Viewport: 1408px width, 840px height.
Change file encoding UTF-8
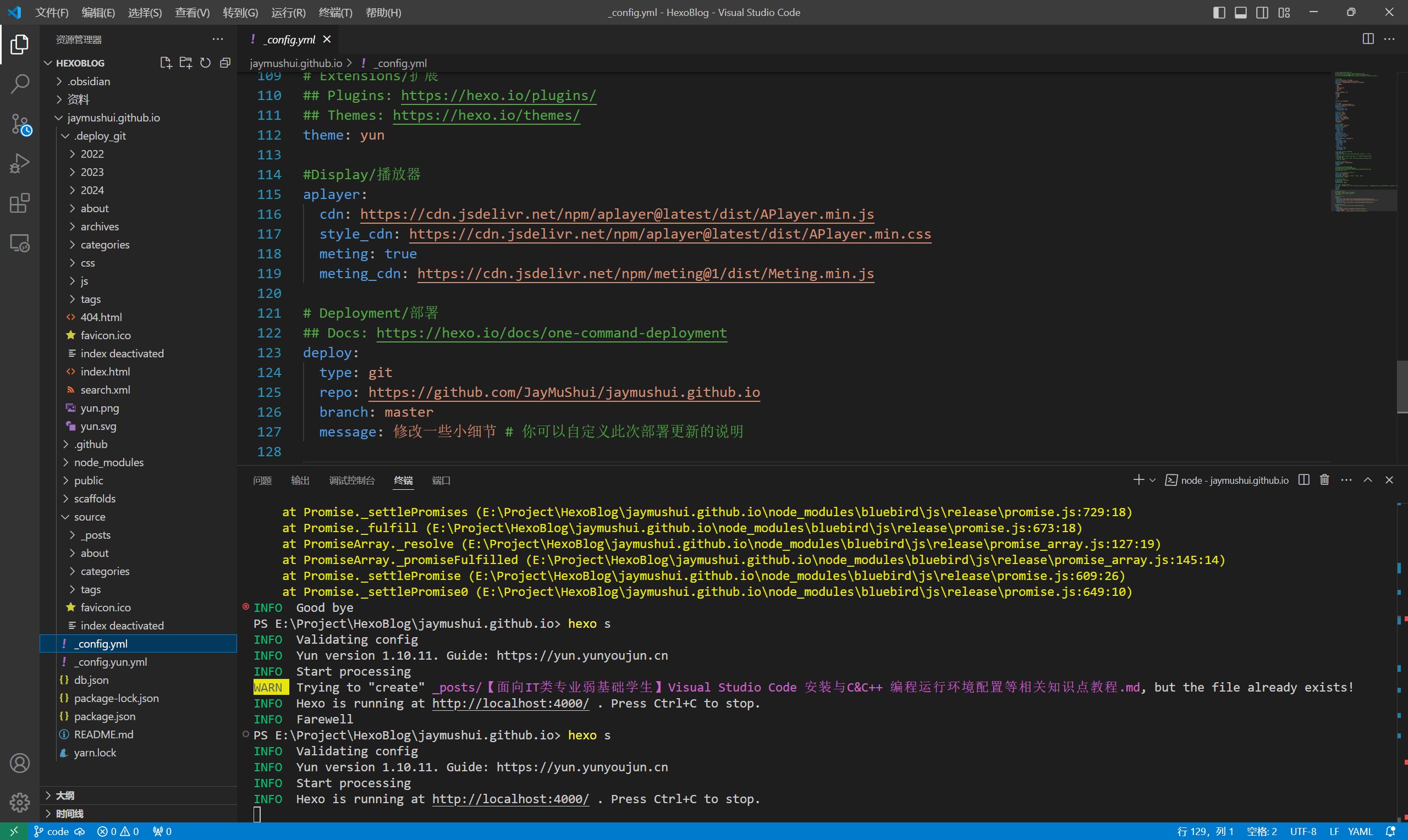(1303, 832)
